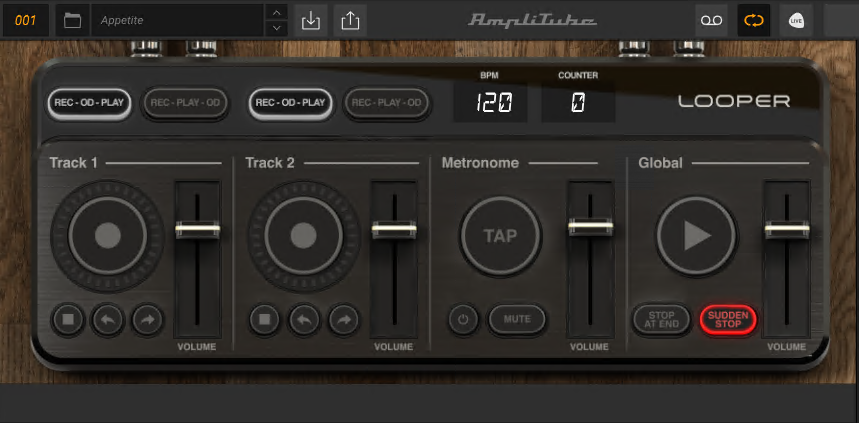Select next preset with down arrow
Image resolution: width=859 pixels, height=423 pixels.
point(276,27)
